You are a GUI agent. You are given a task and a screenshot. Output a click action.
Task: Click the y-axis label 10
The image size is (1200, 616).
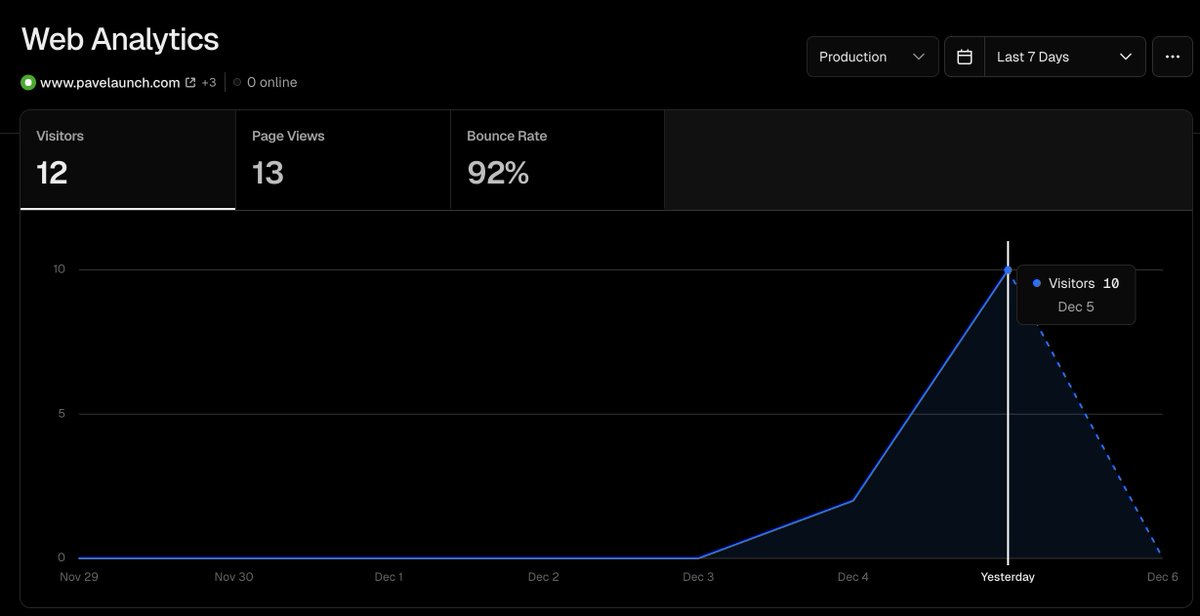[x=59, y=269]
